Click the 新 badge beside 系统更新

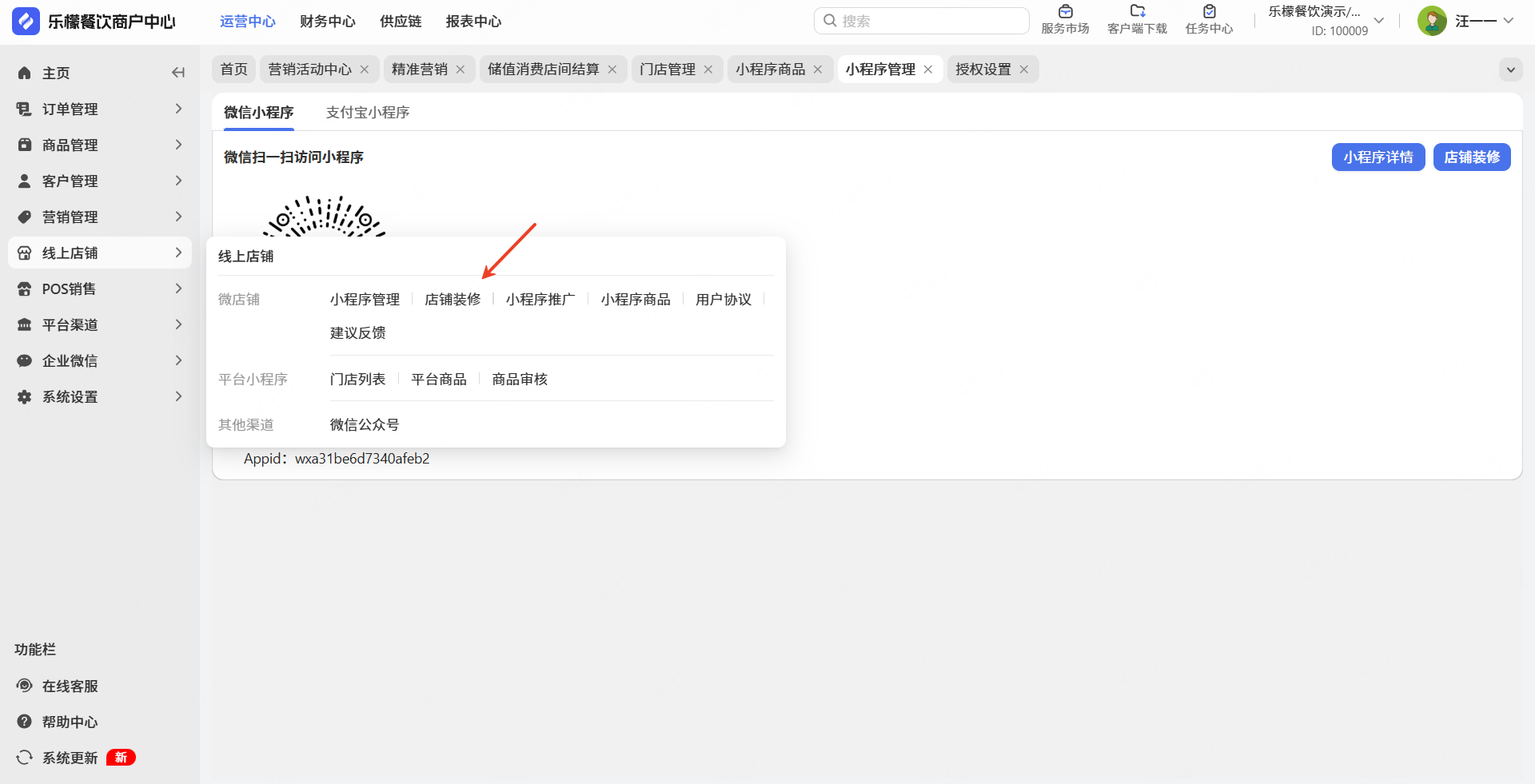(x=121, y=758)
